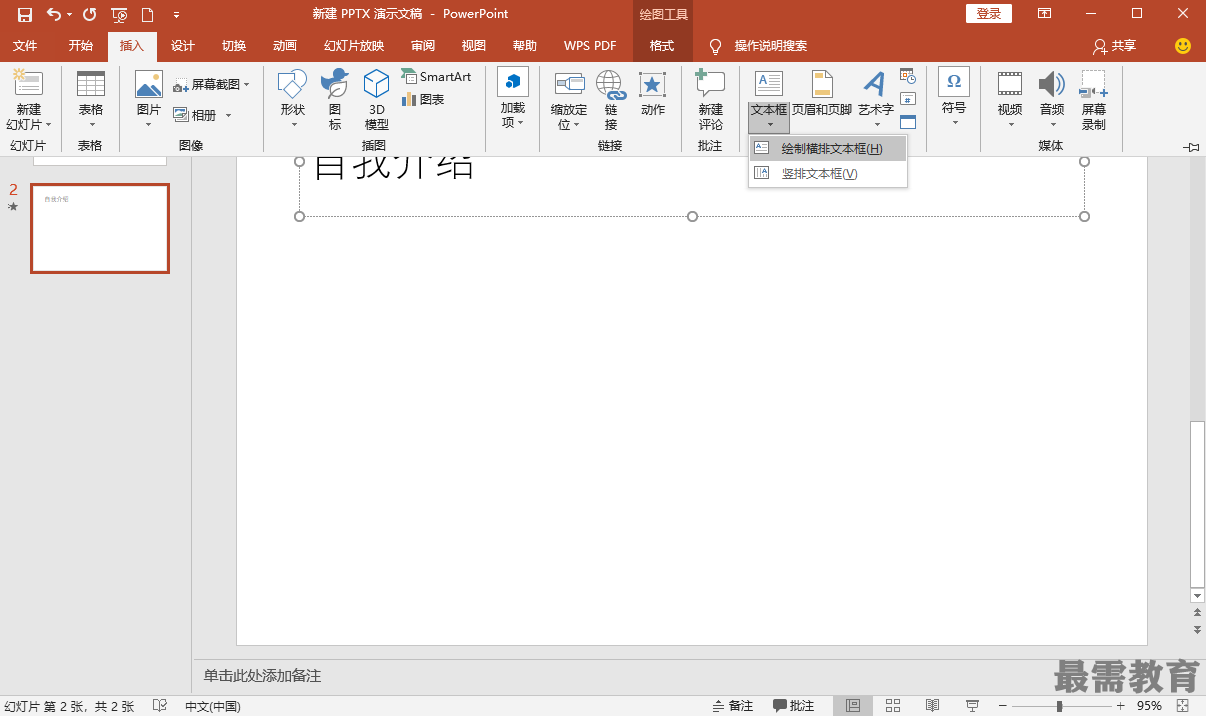Viewport: 1206px width, 716px height.
Task: Open the 表格 insert table menu
Action: click(91, 100)
